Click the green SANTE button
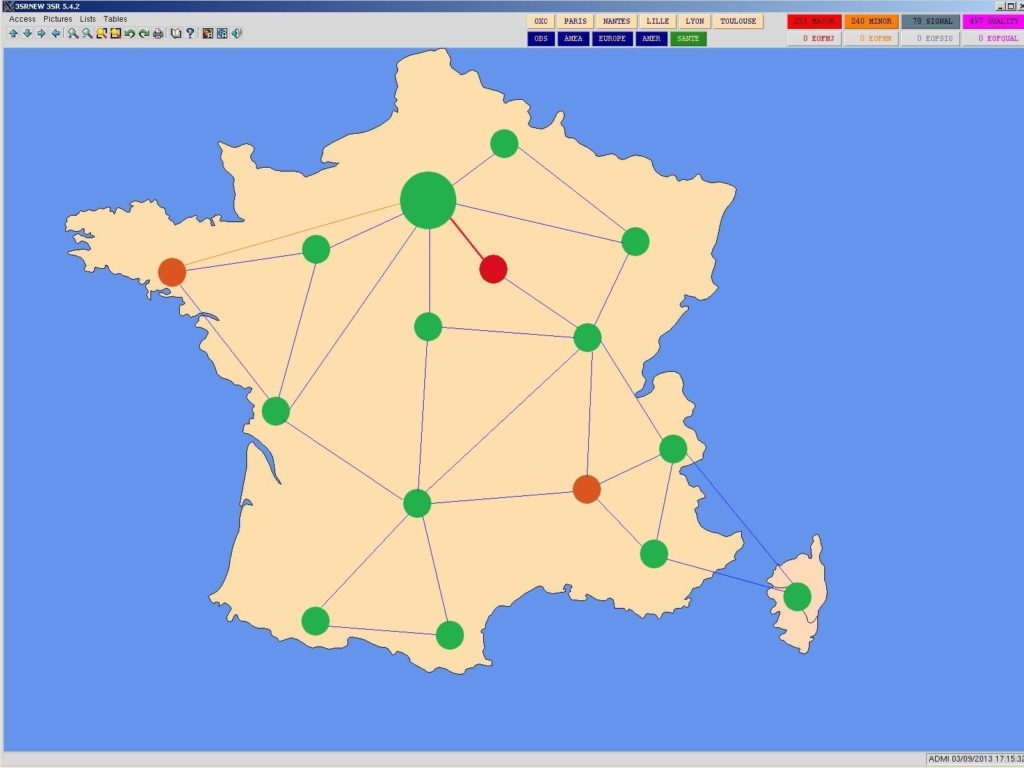Image resolution: width=1024 pixels, height=768 pixels. (688, 39)
